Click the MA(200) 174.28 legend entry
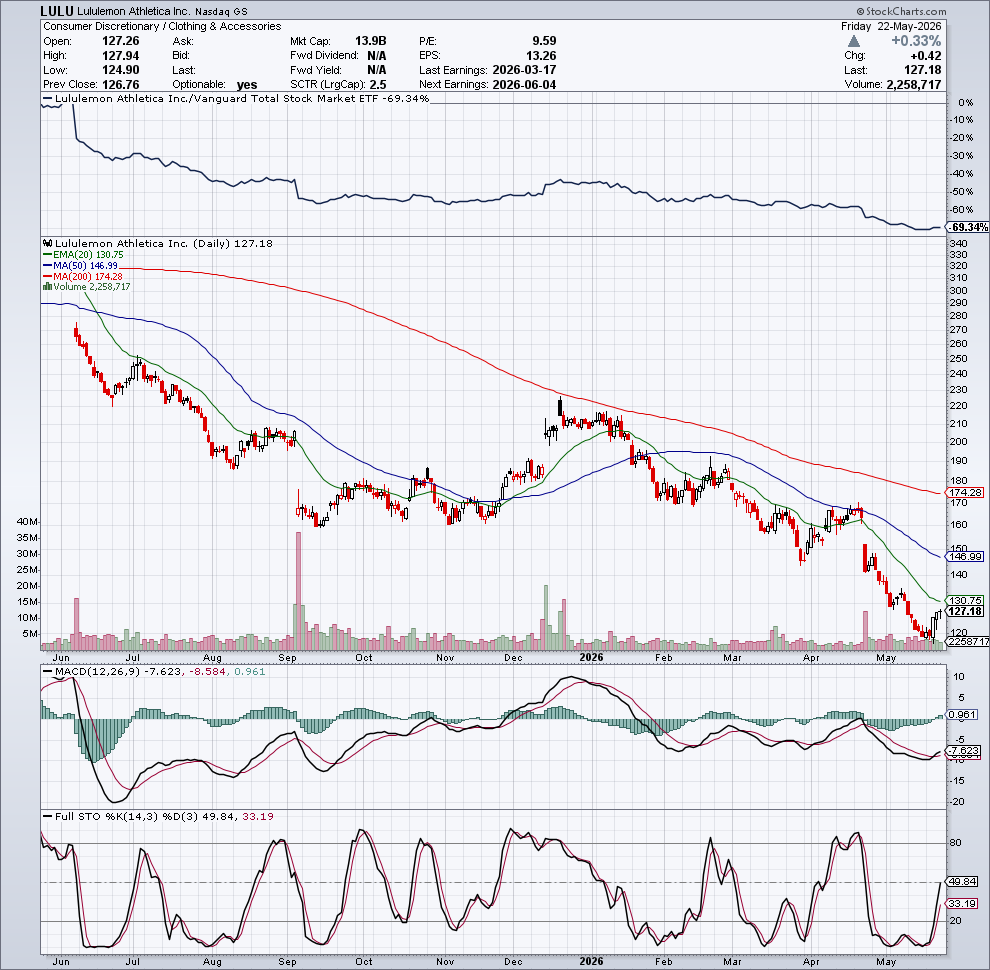The width and height of the screenshot is (990, 970). pyautogui.click(x=83, y=276)
